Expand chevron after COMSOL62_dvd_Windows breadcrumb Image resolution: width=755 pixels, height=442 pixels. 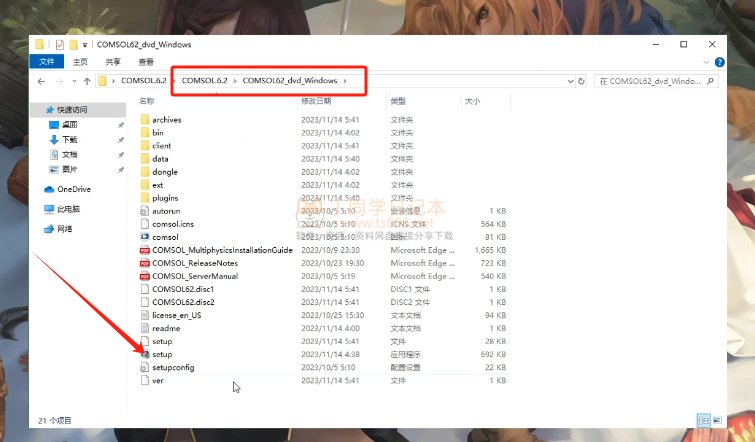(345, 80)
